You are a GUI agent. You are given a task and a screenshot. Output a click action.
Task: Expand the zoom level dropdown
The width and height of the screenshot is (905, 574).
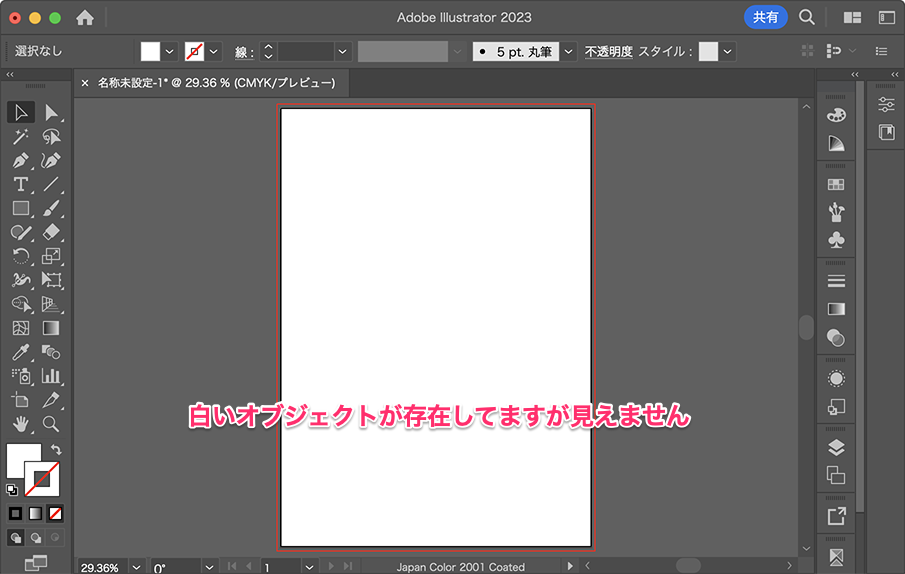[136, 567]
